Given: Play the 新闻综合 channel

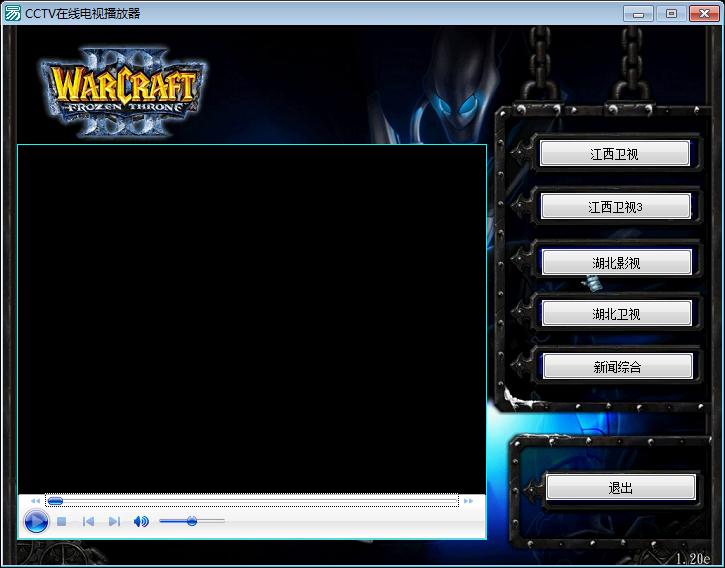Looking at the screenshot, I should pyautogui.click(x=617, y=366).
